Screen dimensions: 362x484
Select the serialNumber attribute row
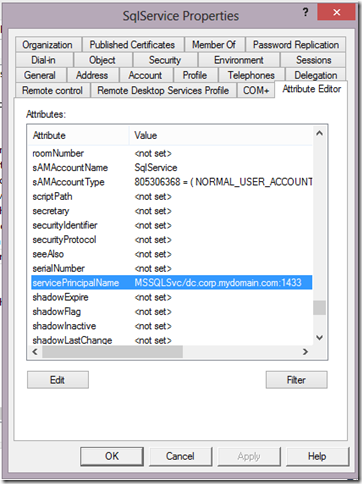(171, 268)
